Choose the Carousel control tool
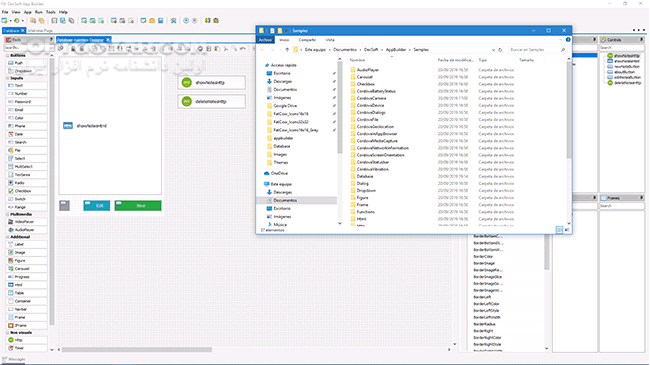The image size is (650, 365). coord(27,269)
